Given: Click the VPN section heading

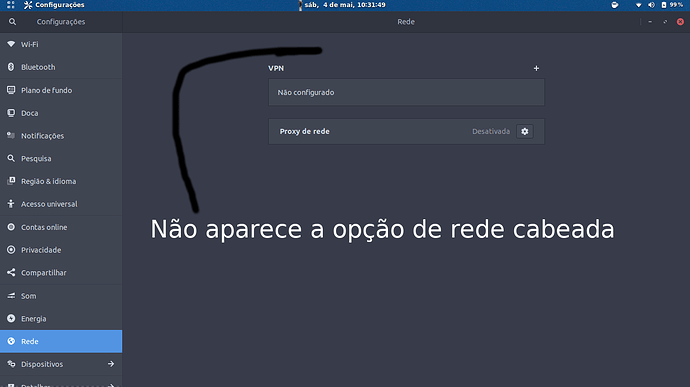Looking at the screenshot, I should click(x=276, y=68).
